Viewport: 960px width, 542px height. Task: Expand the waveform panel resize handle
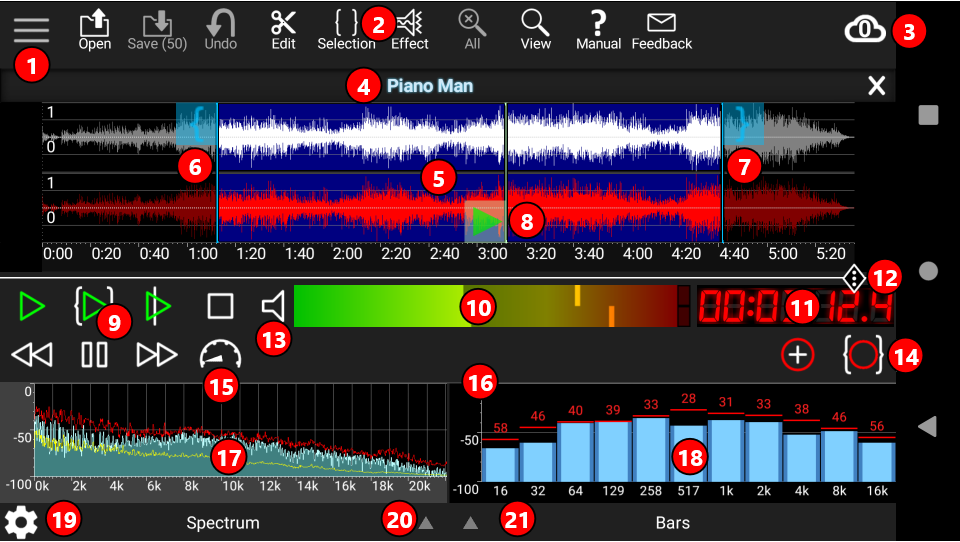855,278
